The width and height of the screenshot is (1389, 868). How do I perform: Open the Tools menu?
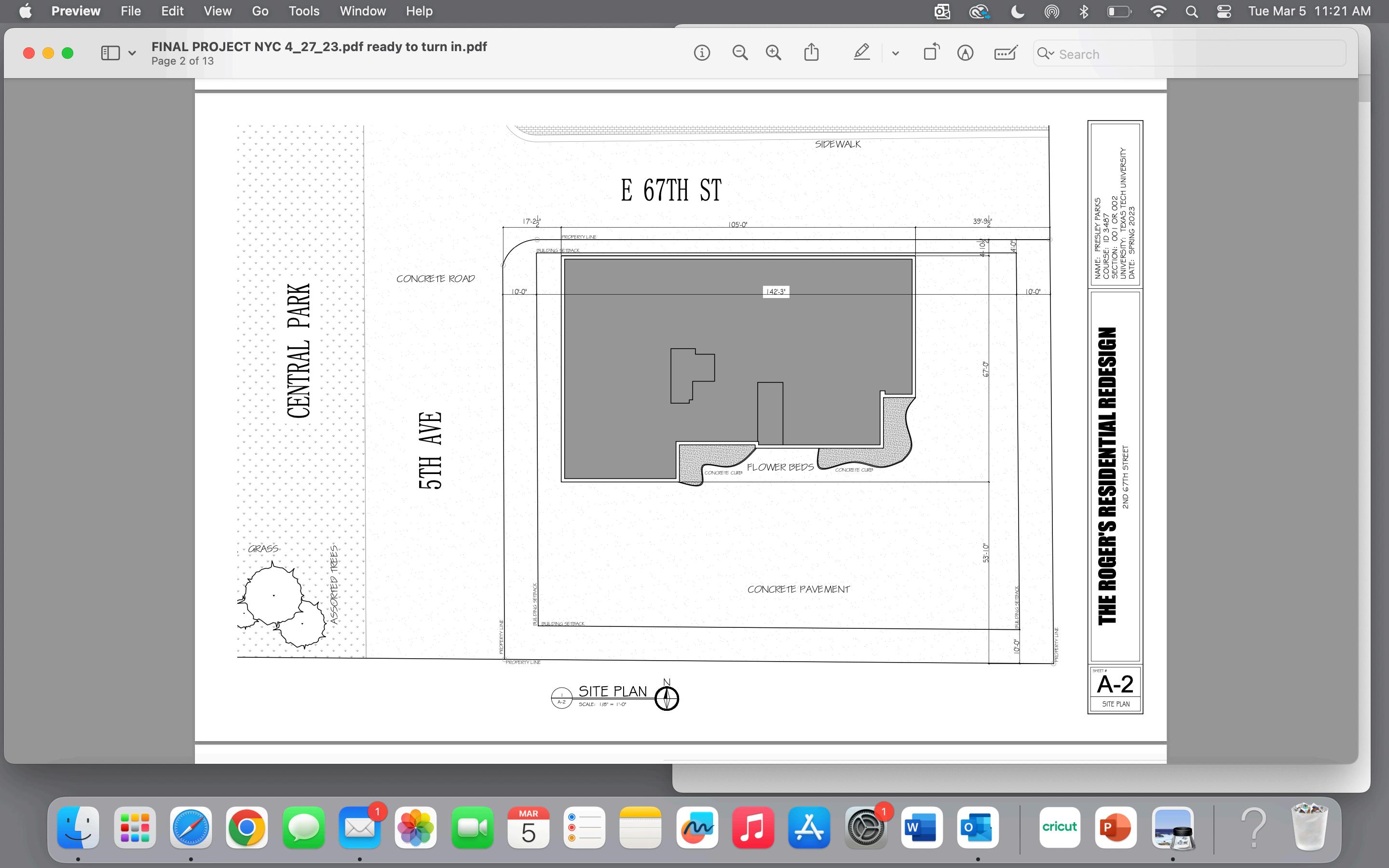(x=304, y=11)
